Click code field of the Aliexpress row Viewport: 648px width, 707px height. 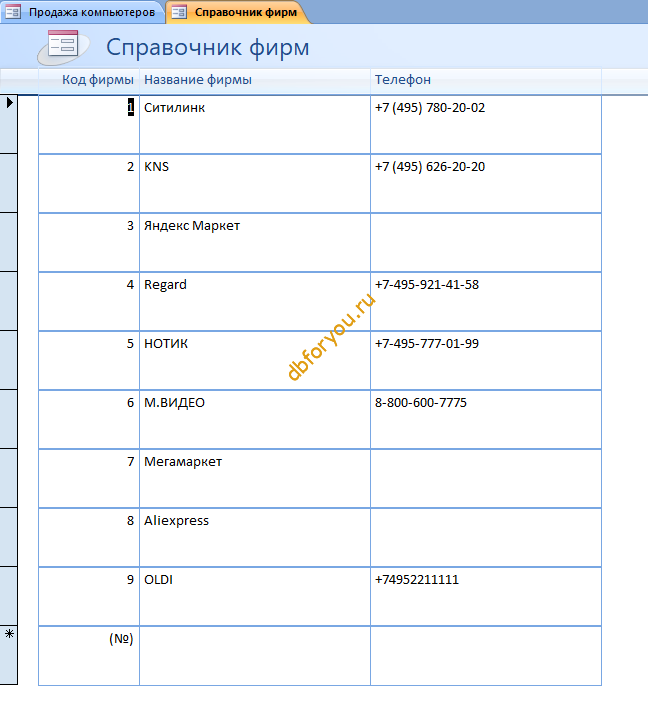pos(89,538)
